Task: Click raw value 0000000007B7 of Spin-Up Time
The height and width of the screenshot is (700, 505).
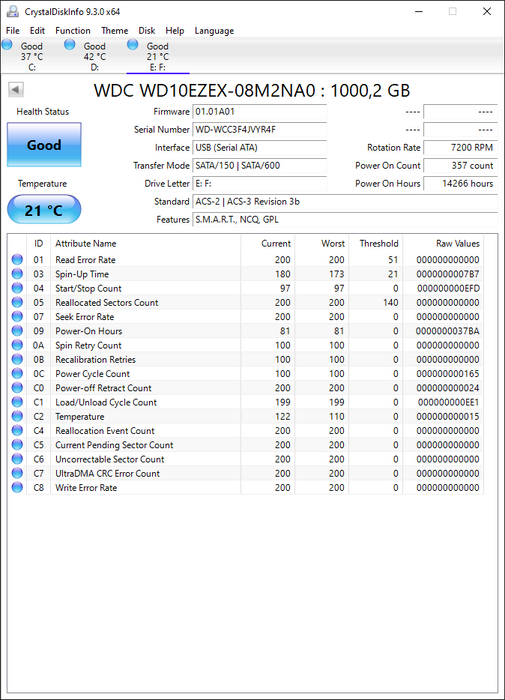Action: [x=447, y=274]
